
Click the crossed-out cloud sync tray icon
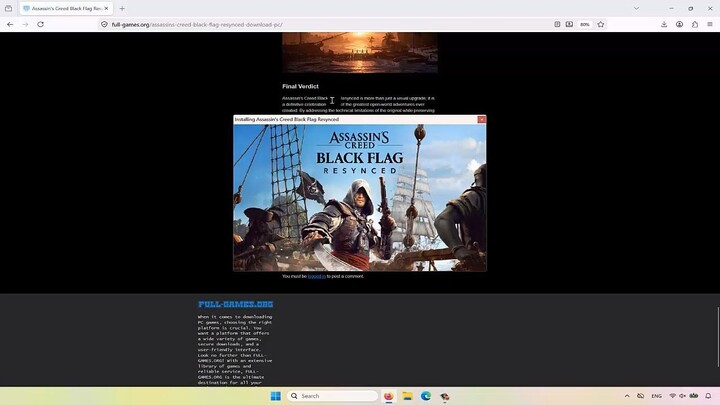tap(641, 396)
